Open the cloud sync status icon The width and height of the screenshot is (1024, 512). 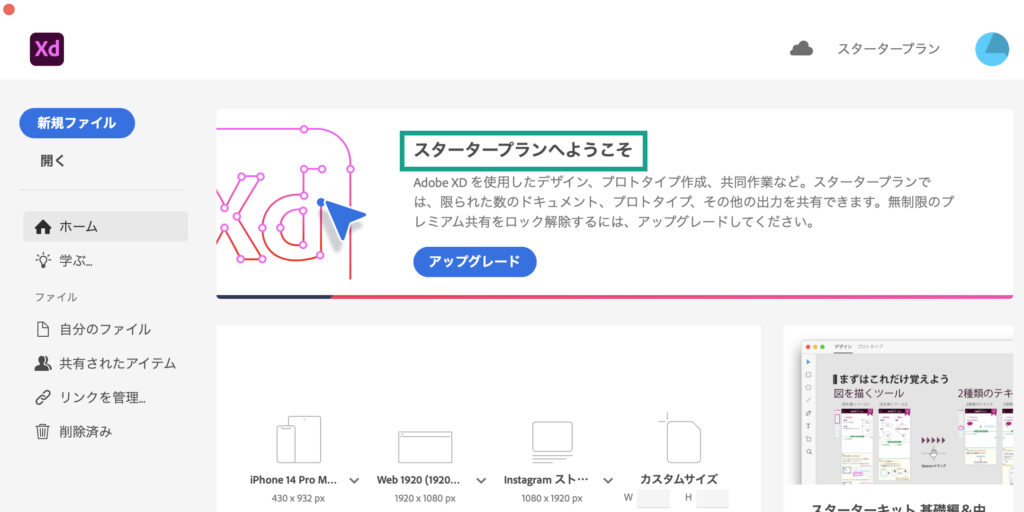pos(801,48)
